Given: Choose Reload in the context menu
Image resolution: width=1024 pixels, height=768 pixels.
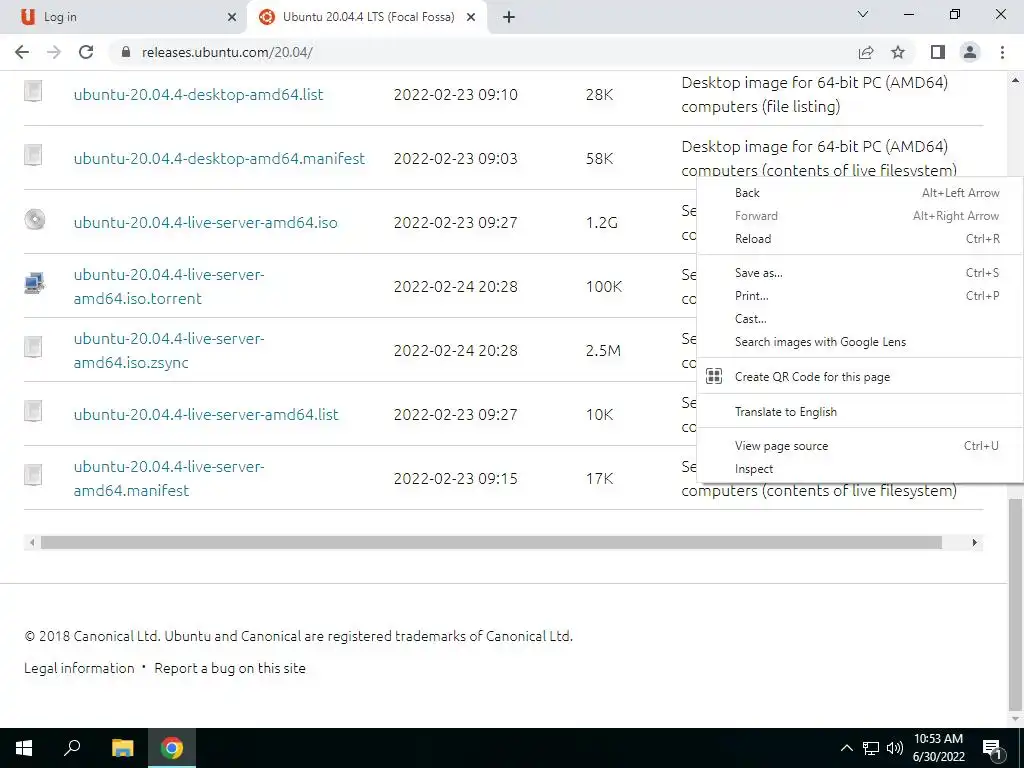Looking at the screenshot, I should [x=859, y=239].
